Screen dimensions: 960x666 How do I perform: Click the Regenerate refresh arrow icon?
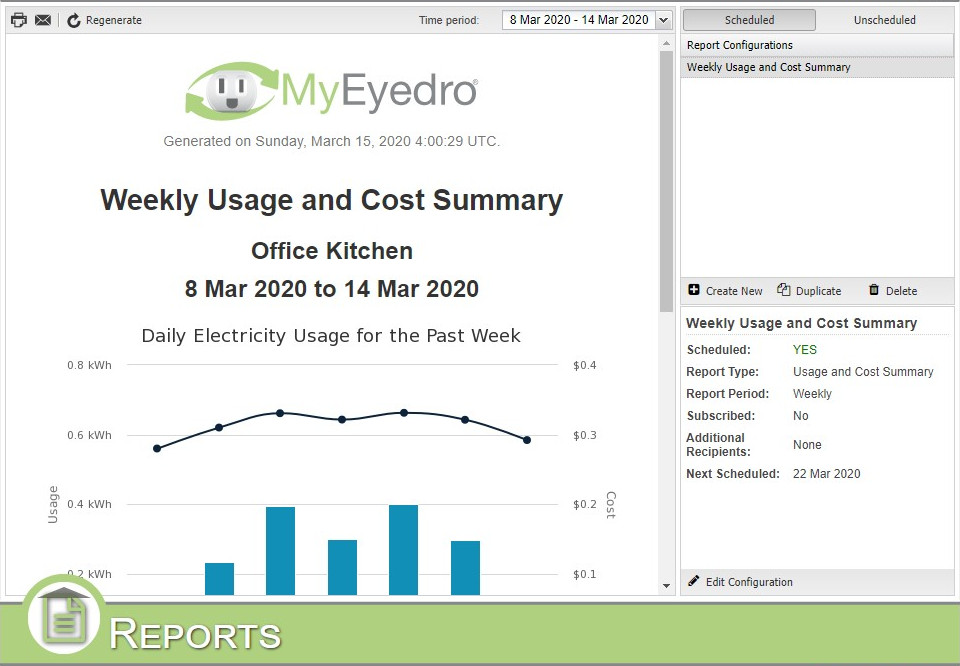[x=74, y=20]
